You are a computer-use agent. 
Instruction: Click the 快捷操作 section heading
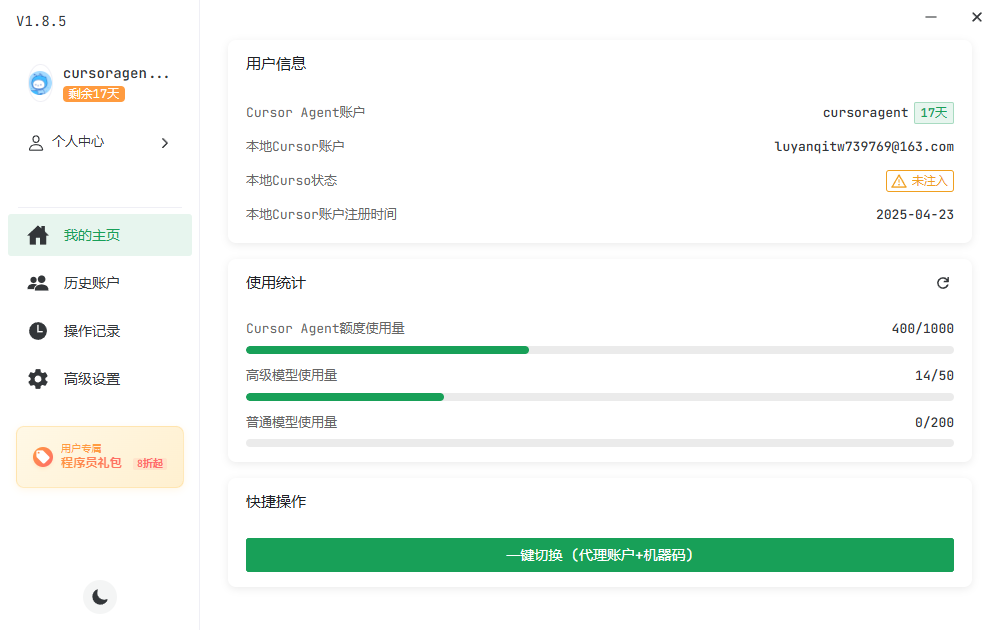[276, 502]
